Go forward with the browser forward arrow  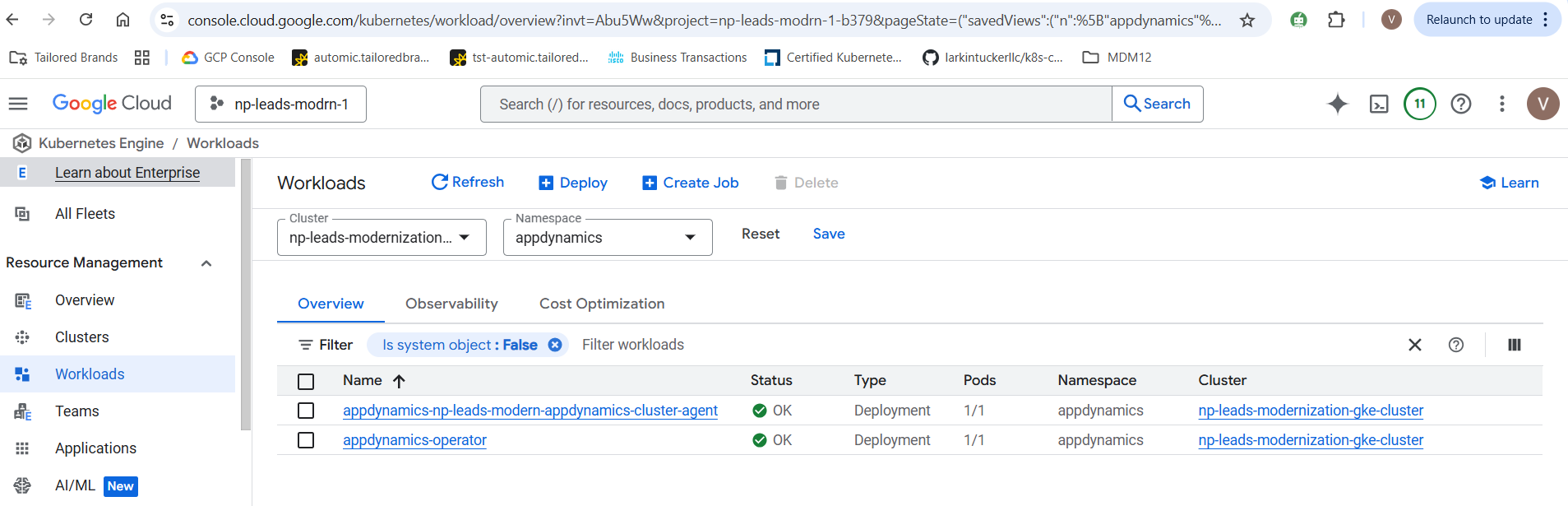(x=49, y=20)
